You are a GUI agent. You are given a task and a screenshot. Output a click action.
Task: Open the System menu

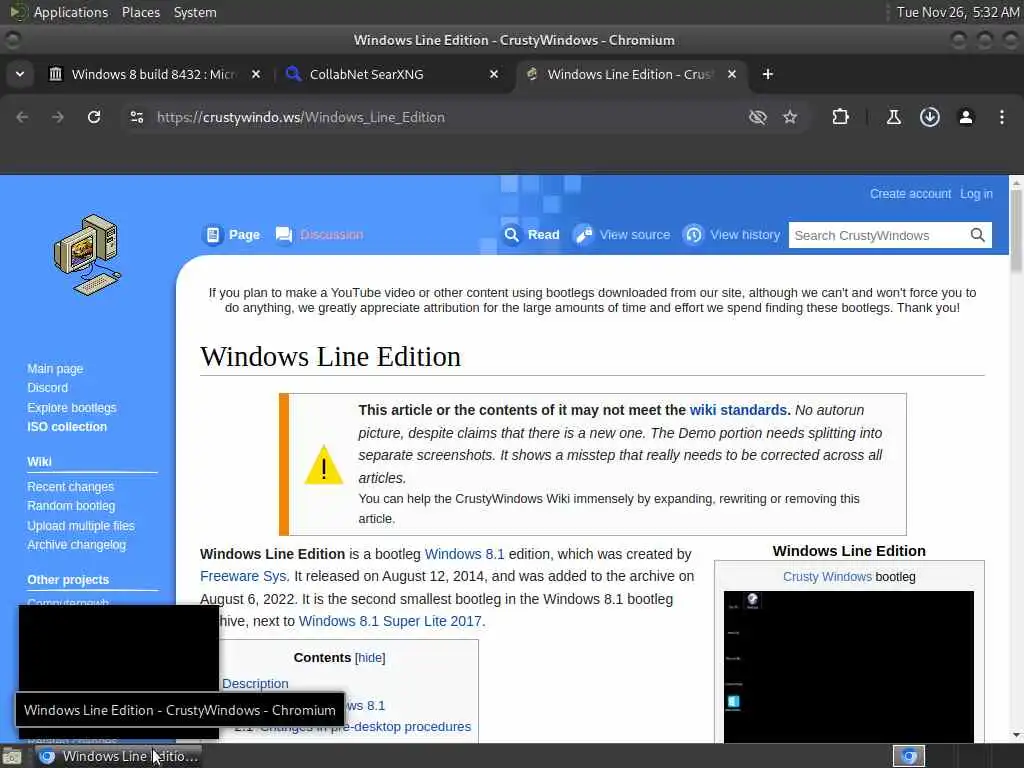195,12
